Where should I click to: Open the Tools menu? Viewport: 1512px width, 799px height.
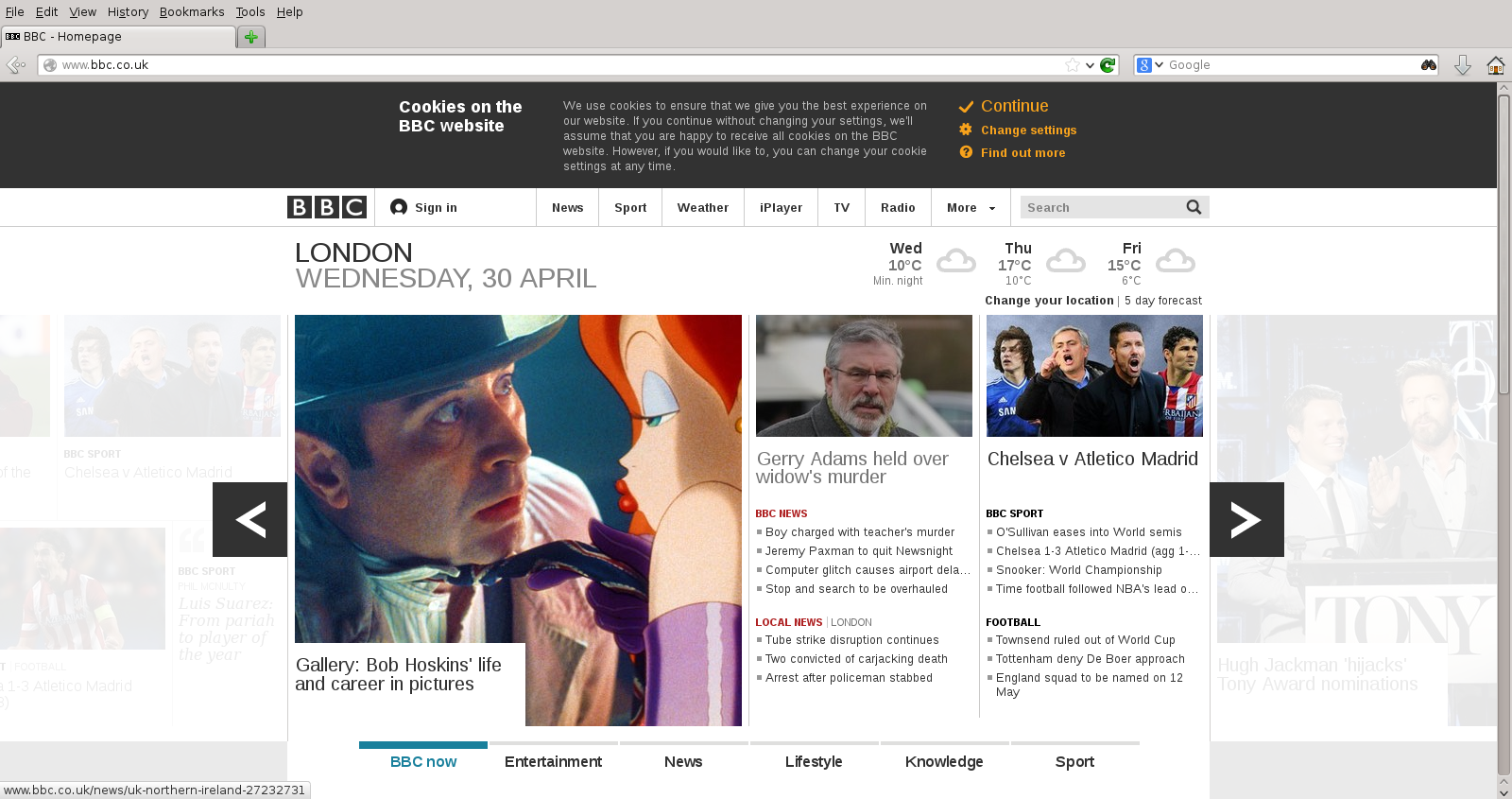point(250,11)
